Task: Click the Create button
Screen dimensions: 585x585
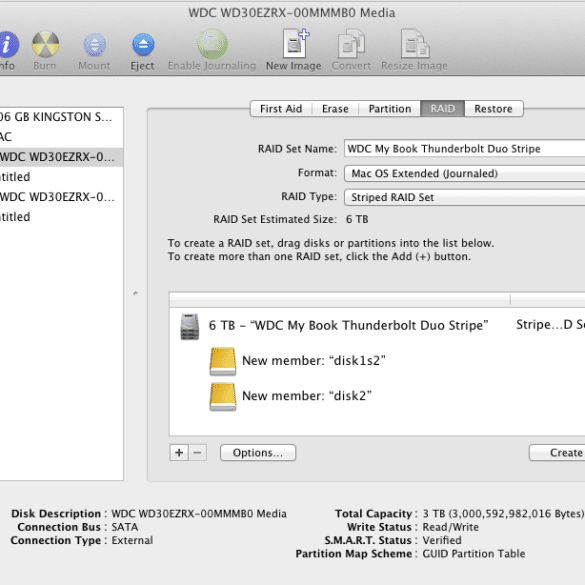Action: click(x=557, y=453)
